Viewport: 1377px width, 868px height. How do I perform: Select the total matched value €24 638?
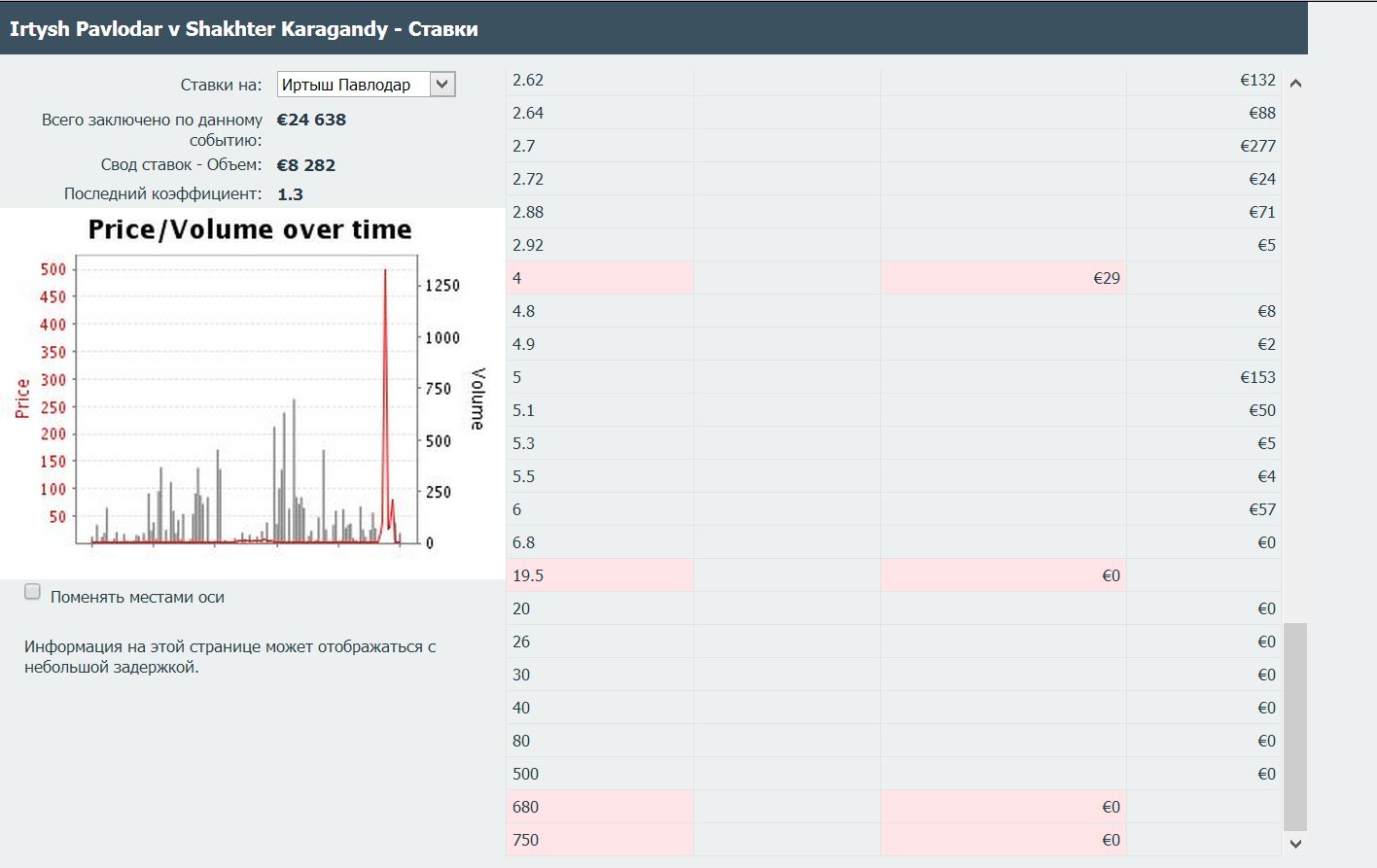tap(311, 120)
